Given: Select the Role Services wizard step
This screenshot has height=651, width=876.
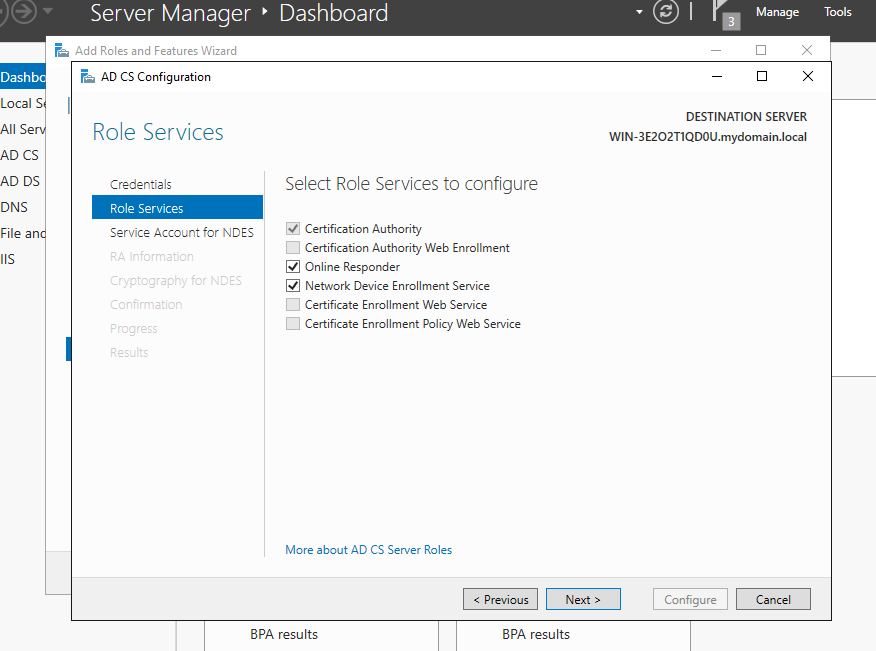Looking at the screenshot, I should (x=177, y=208).
